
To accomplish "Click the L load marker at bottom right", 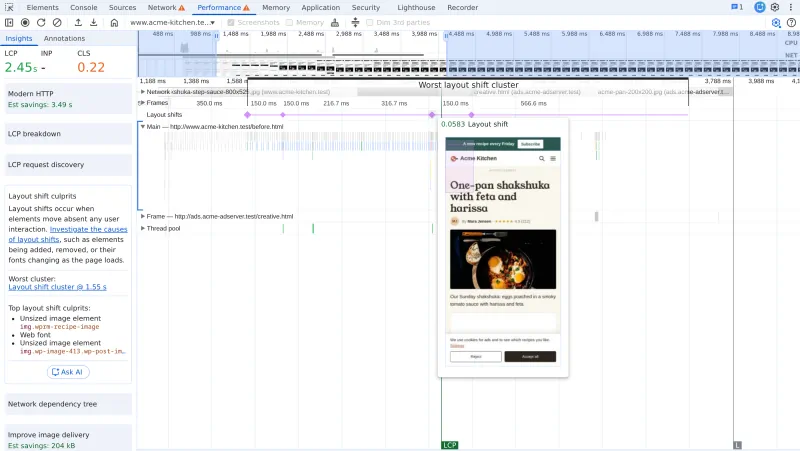I will coord(737,445).
